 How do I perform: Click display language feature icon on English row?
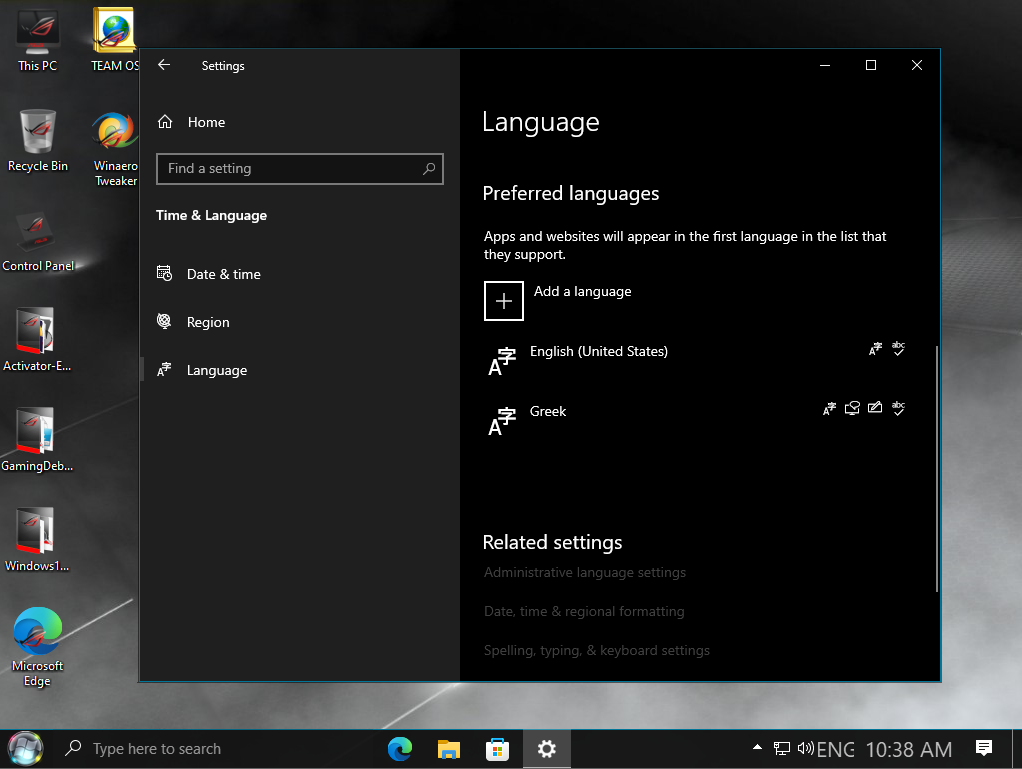875,349
